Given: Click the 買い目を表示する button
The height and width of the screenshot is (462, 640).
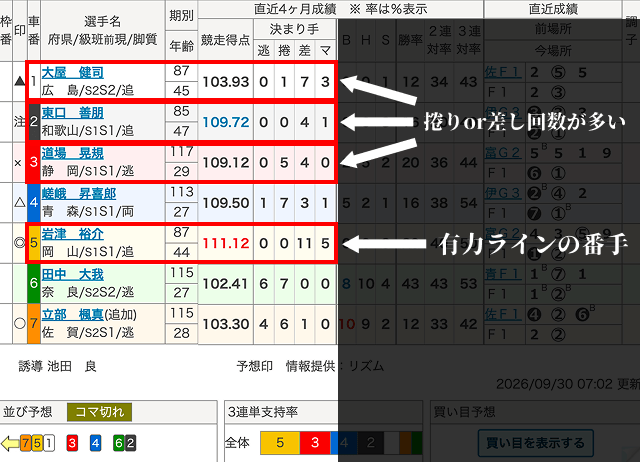Looking at the screenshot, I should tap(535, 443).
